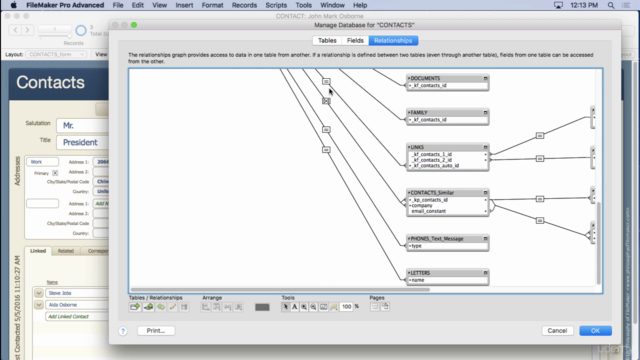Image resolution: width=640 pixels, height=360 pixels.
Task: Collapse the LINKS table occurrence
Action: 485,147
